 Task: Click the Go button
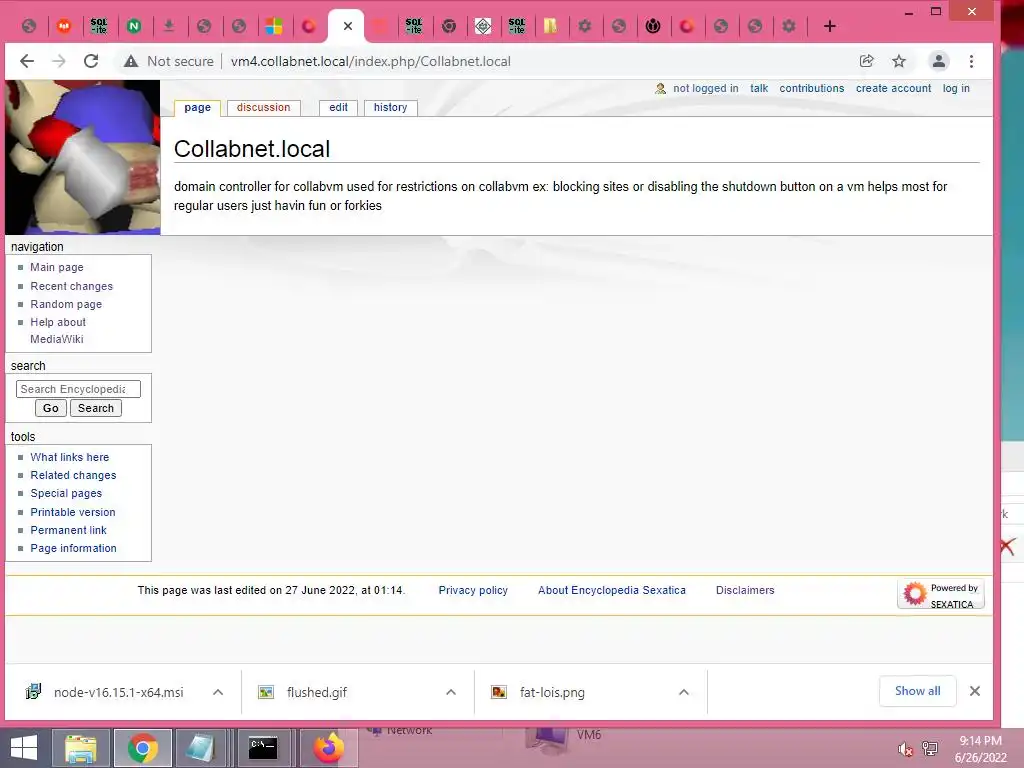tap(51, 408)
